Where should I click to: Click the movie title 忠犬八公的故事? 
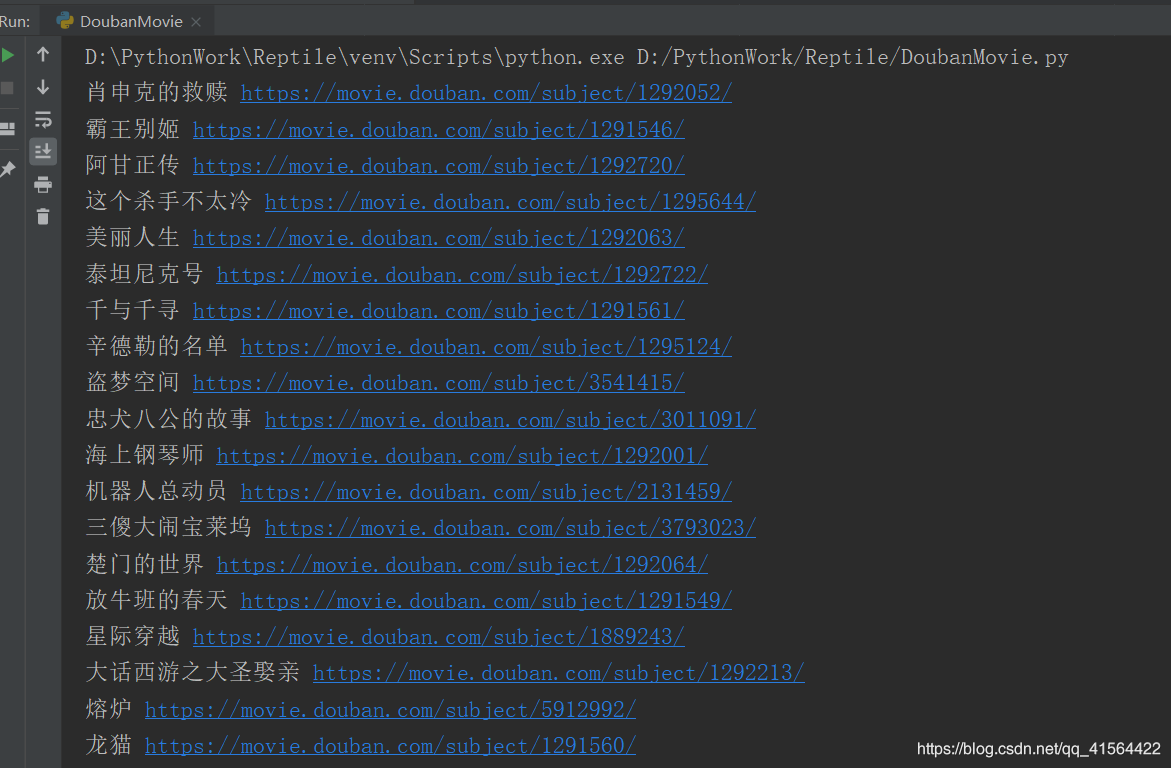pos(169,419)
